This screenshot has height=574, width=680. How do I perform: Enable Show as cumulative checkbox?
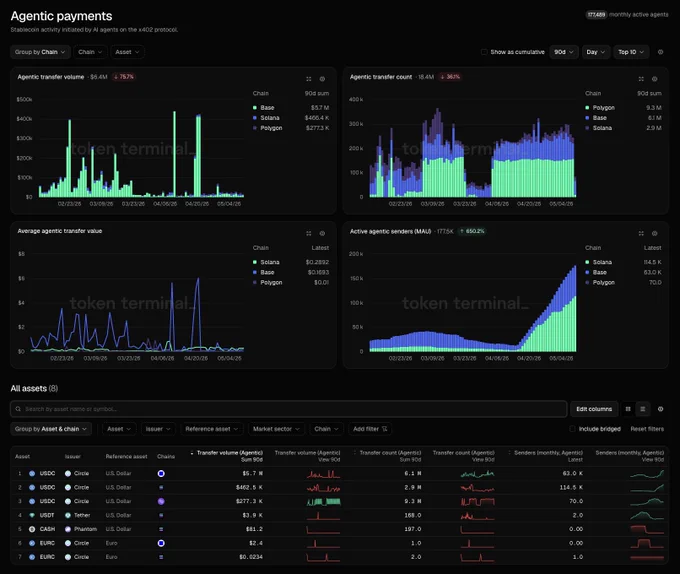pyautogui.click(x=484, y=52)
